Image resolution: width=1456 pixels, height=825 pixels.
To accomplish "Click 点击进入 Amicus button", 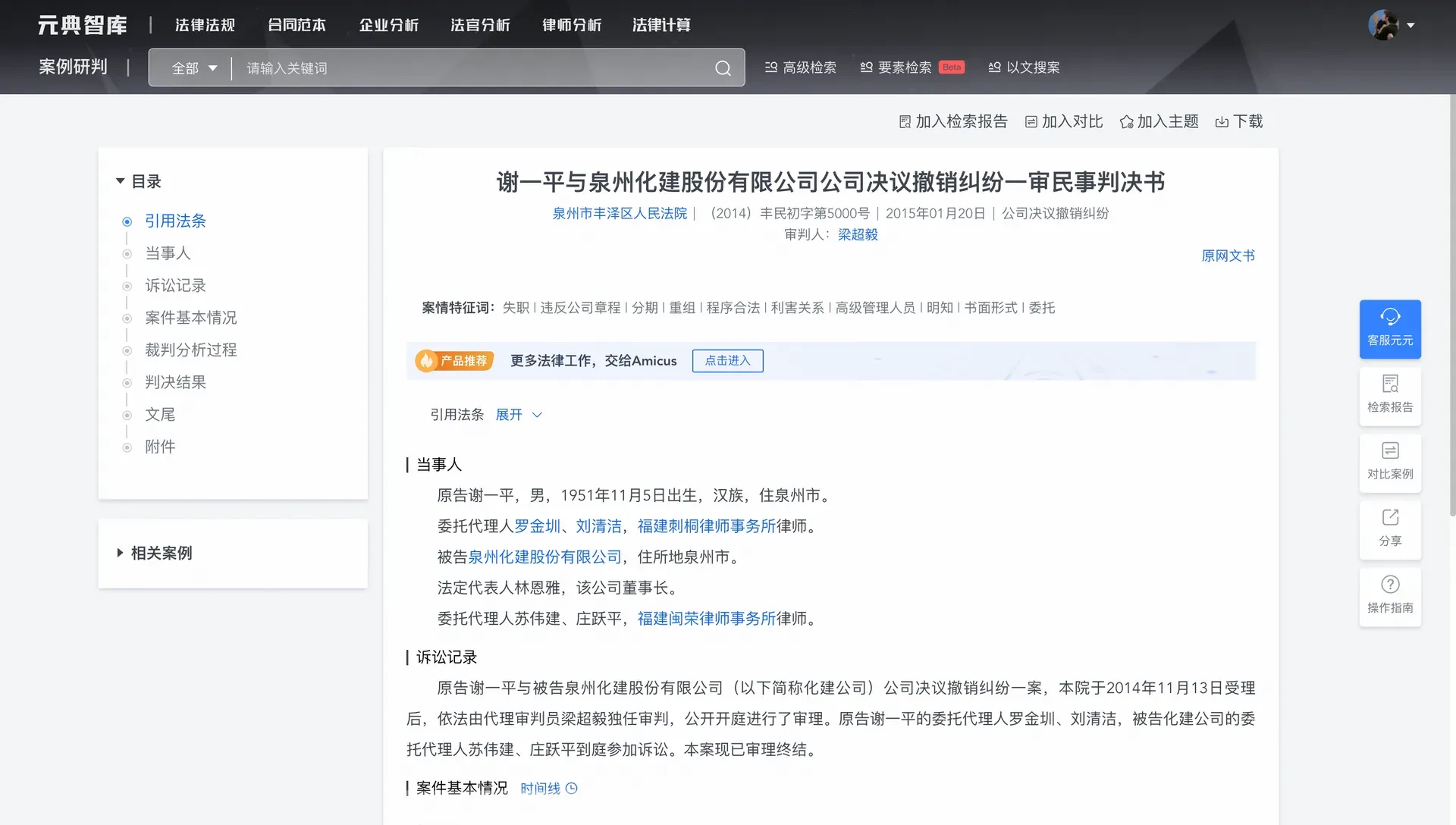I will coord(727,361).
